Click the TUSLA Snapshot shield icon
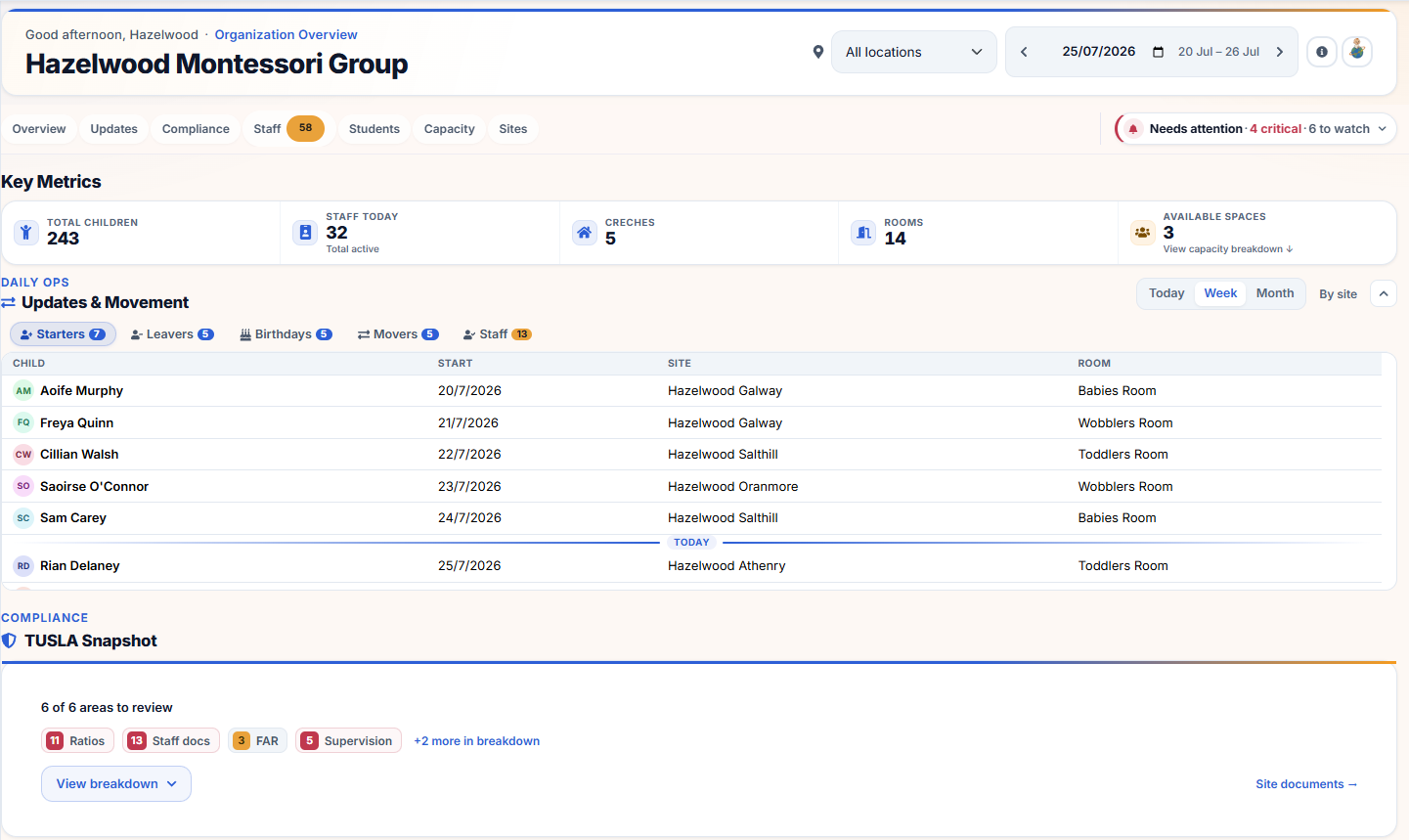1409x840 pixels. pyautogui.click(x=9, y=641)
